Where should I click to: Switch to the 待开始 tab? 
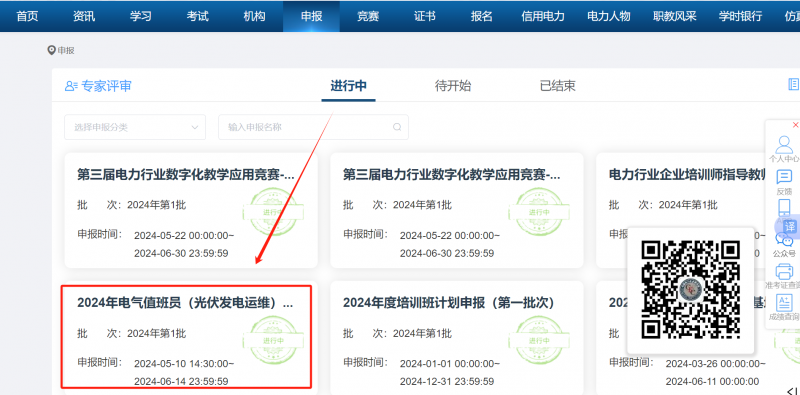(453, 86)
